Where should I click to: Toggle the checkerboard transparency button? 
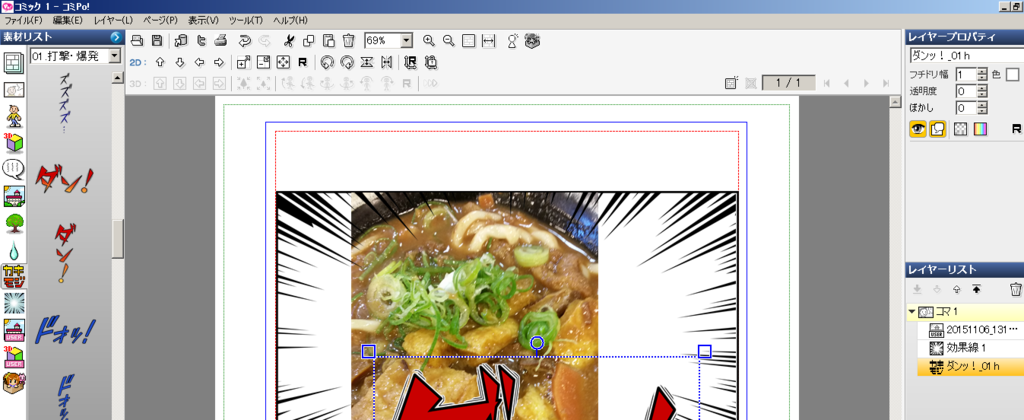(x=961, y=129)
